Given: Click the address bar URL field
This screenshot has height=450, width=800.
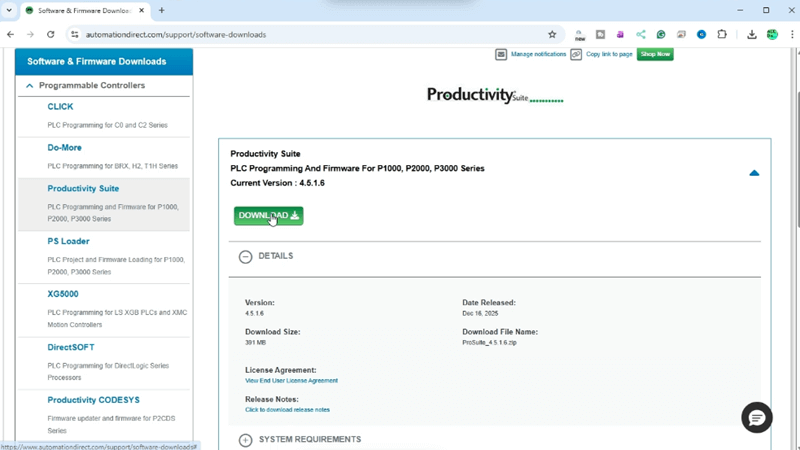Looking at the screenshot, I should pyautogui.click(x=300, y=34).
